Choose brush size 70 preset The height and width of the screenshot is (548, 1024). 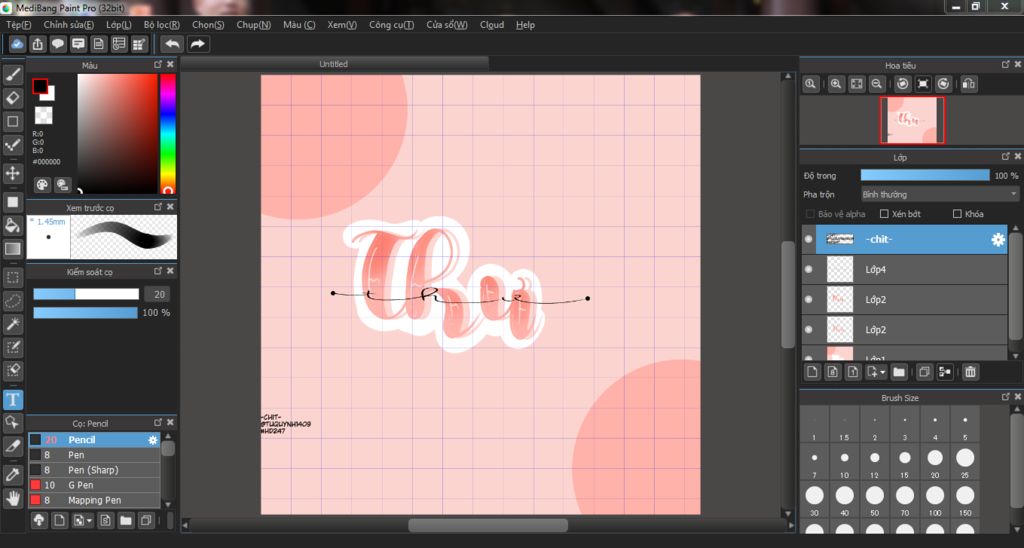[x=904, y=499]
